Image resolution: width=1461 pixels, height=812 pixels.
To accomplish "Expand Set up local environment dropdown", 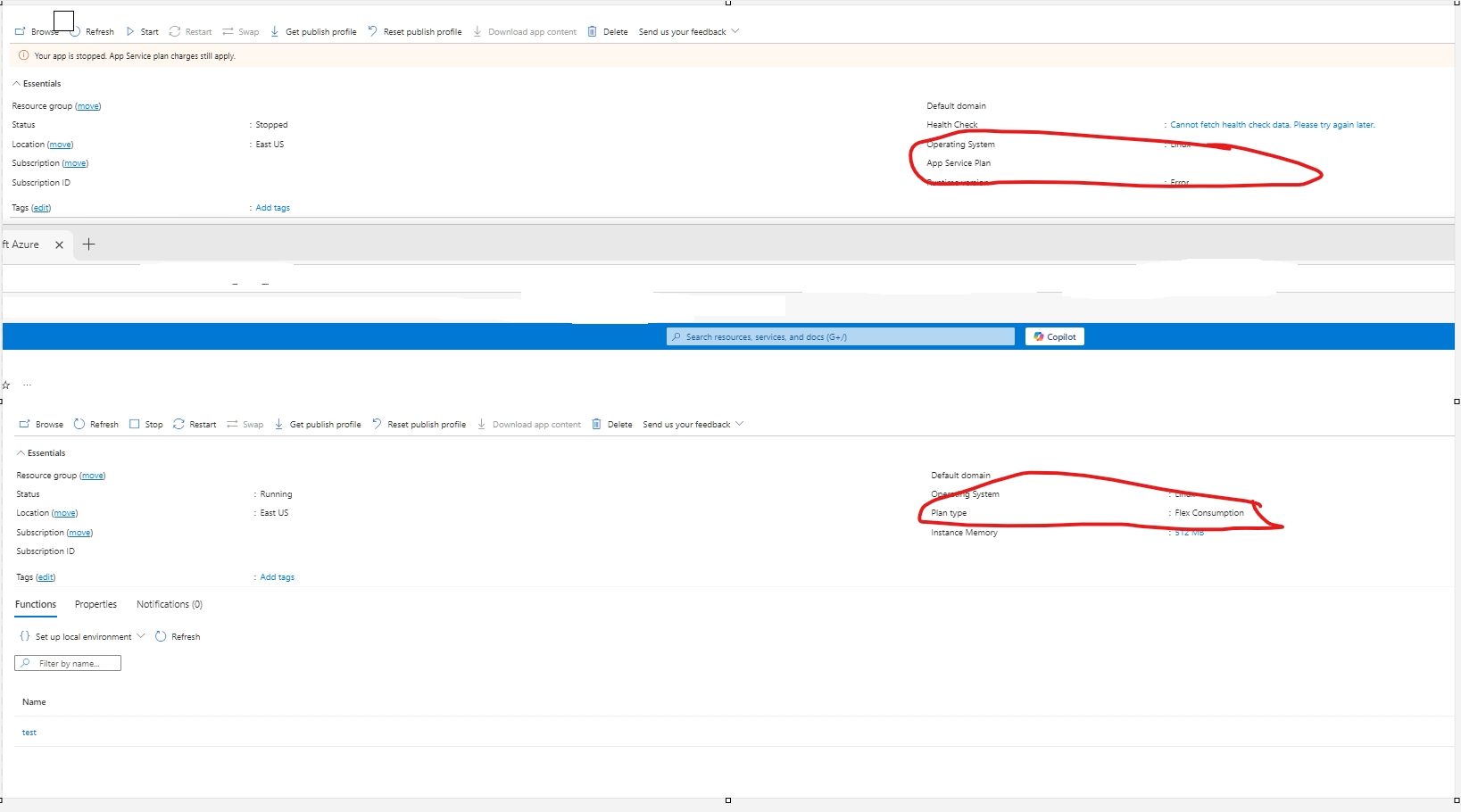I will (x=82, y=636).
